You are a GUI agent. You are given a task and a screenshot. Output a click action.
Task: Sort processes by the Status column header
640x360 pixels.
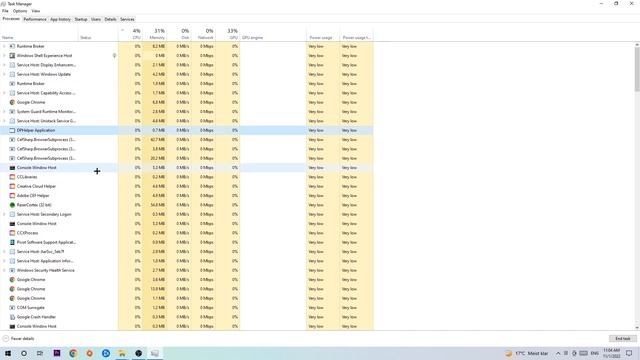(98, 34)
